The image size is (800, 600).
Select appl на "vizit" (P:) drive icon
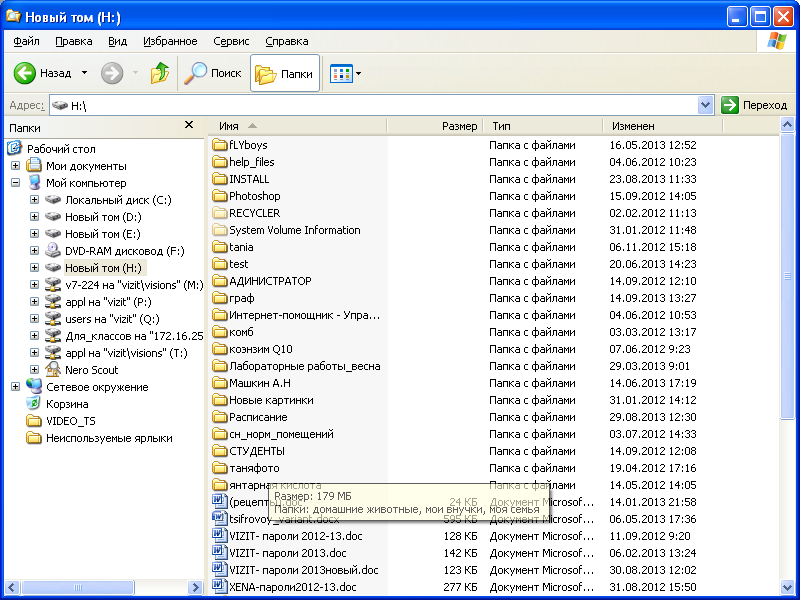tap(53, 302)
